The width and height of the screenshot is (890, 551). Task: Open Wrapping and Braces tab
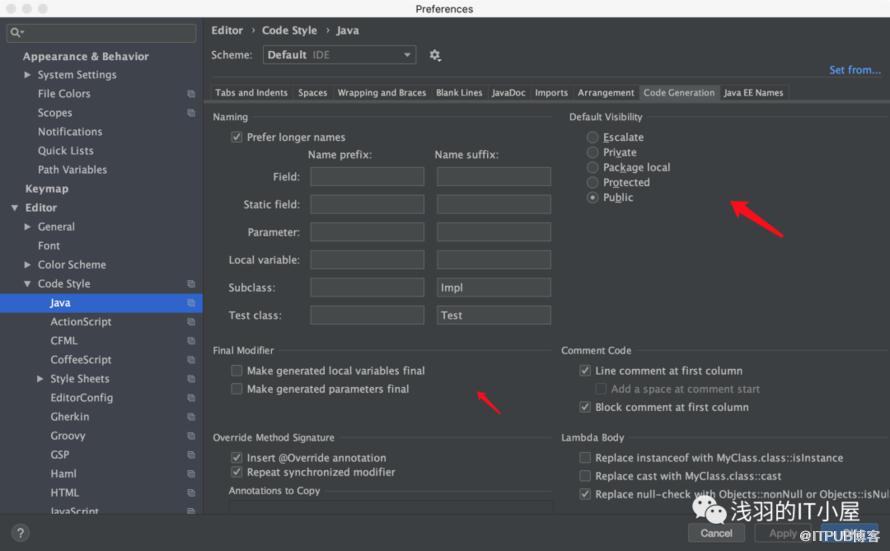(381, 92)
